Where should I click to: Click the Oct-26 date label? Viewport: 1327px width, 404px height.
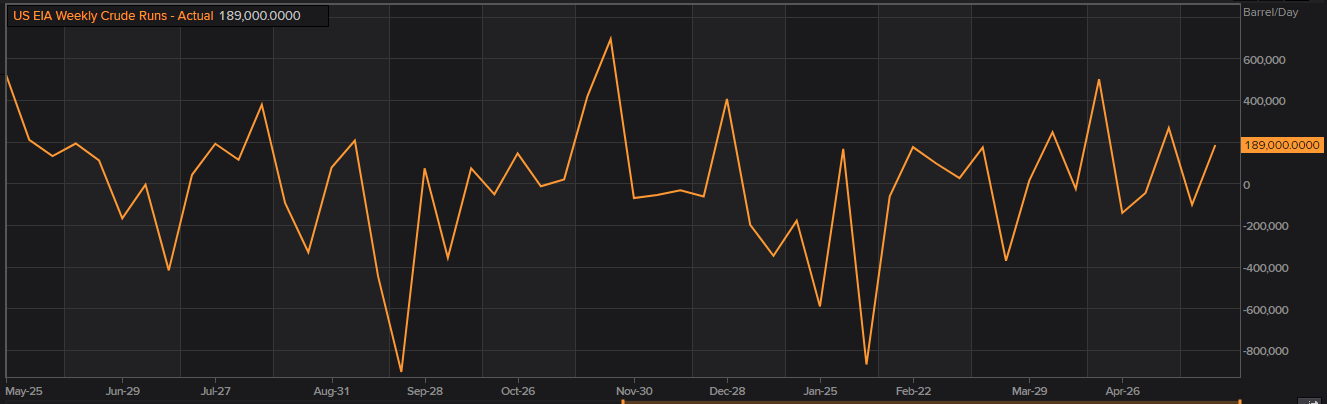click(518, 391)
